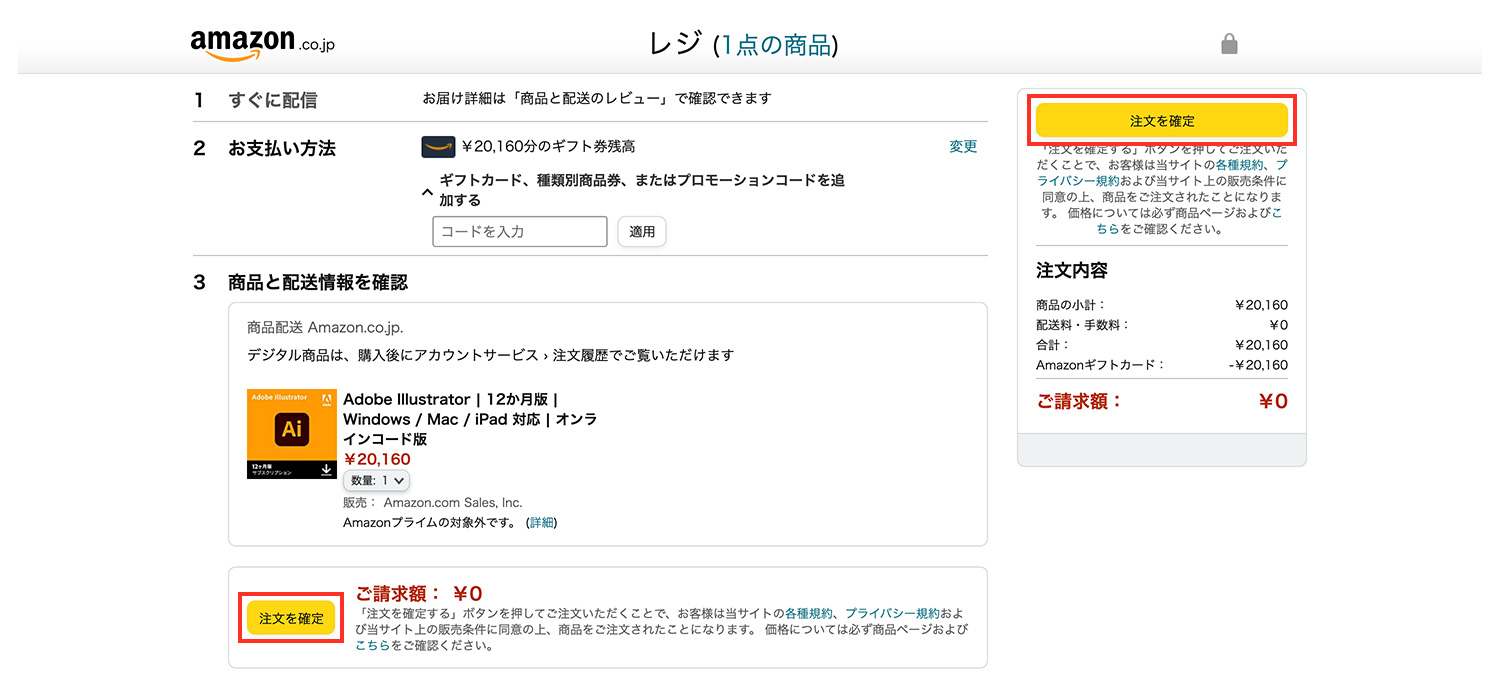
Task: Open the Adobe Illustrator product thumbnail
Action: (291, 434)
